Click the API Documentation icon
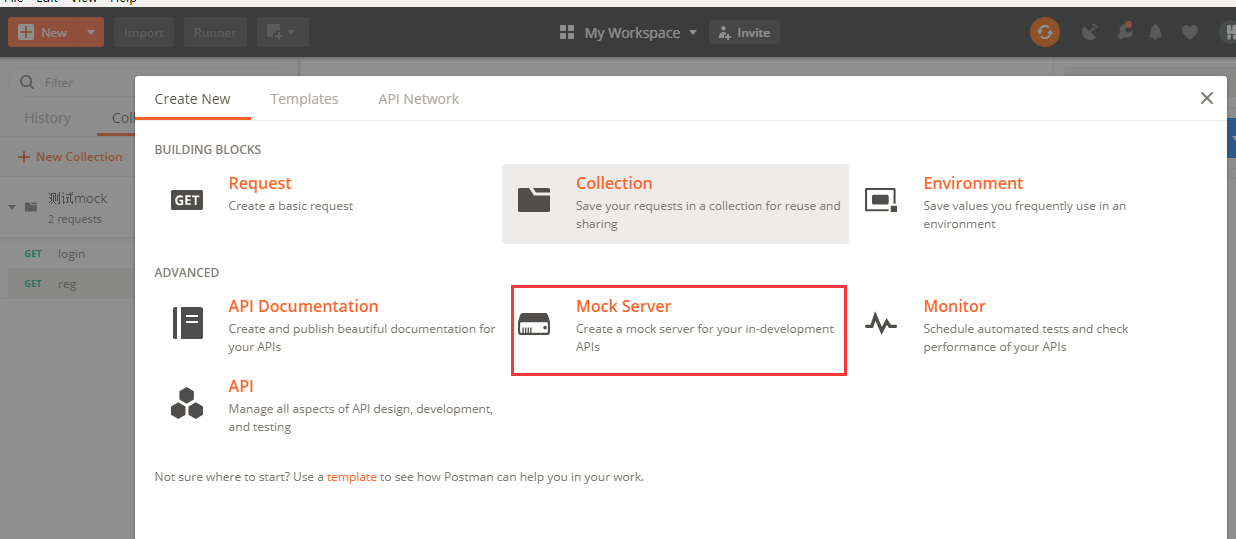Image resolution: width=1236 pixels, height=539 pixels. (188, 323)
